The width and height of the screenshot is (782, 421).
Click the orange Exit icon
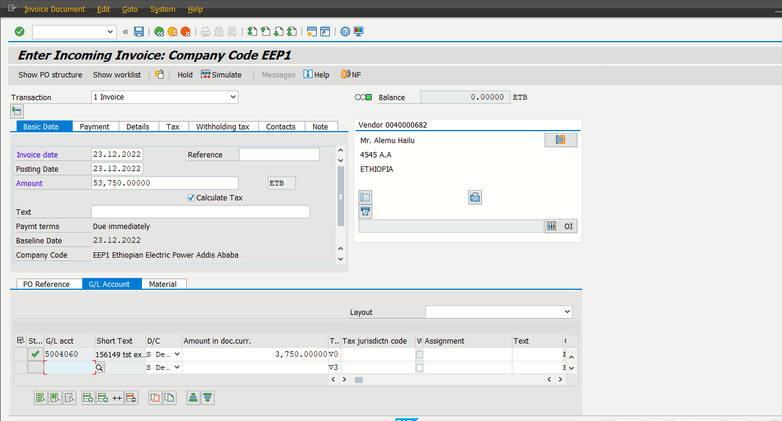[173, 32]
